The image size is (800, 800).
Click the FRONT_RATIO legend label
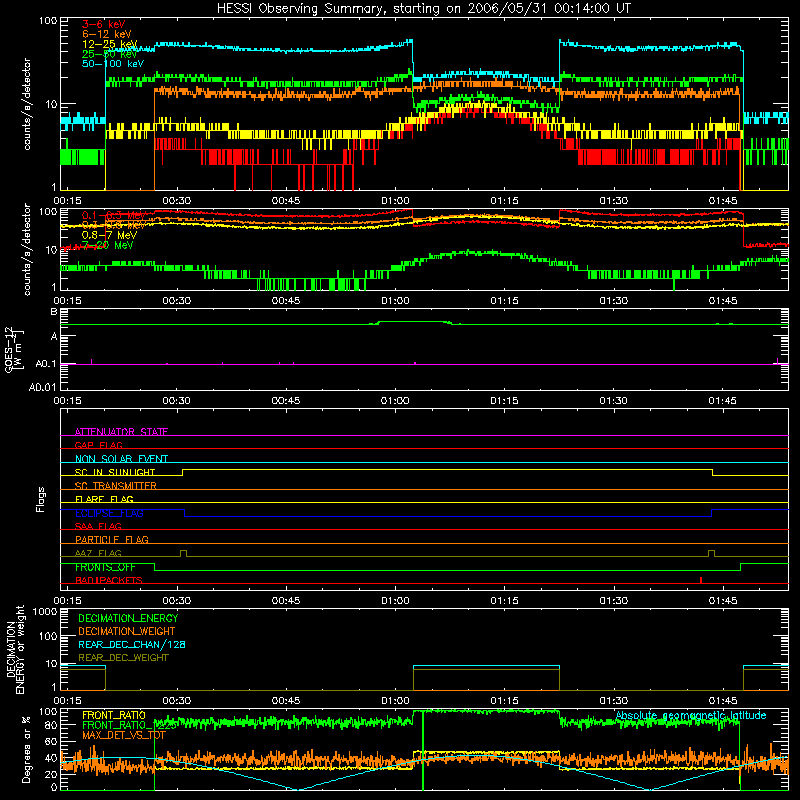click(x=114, y=715)
